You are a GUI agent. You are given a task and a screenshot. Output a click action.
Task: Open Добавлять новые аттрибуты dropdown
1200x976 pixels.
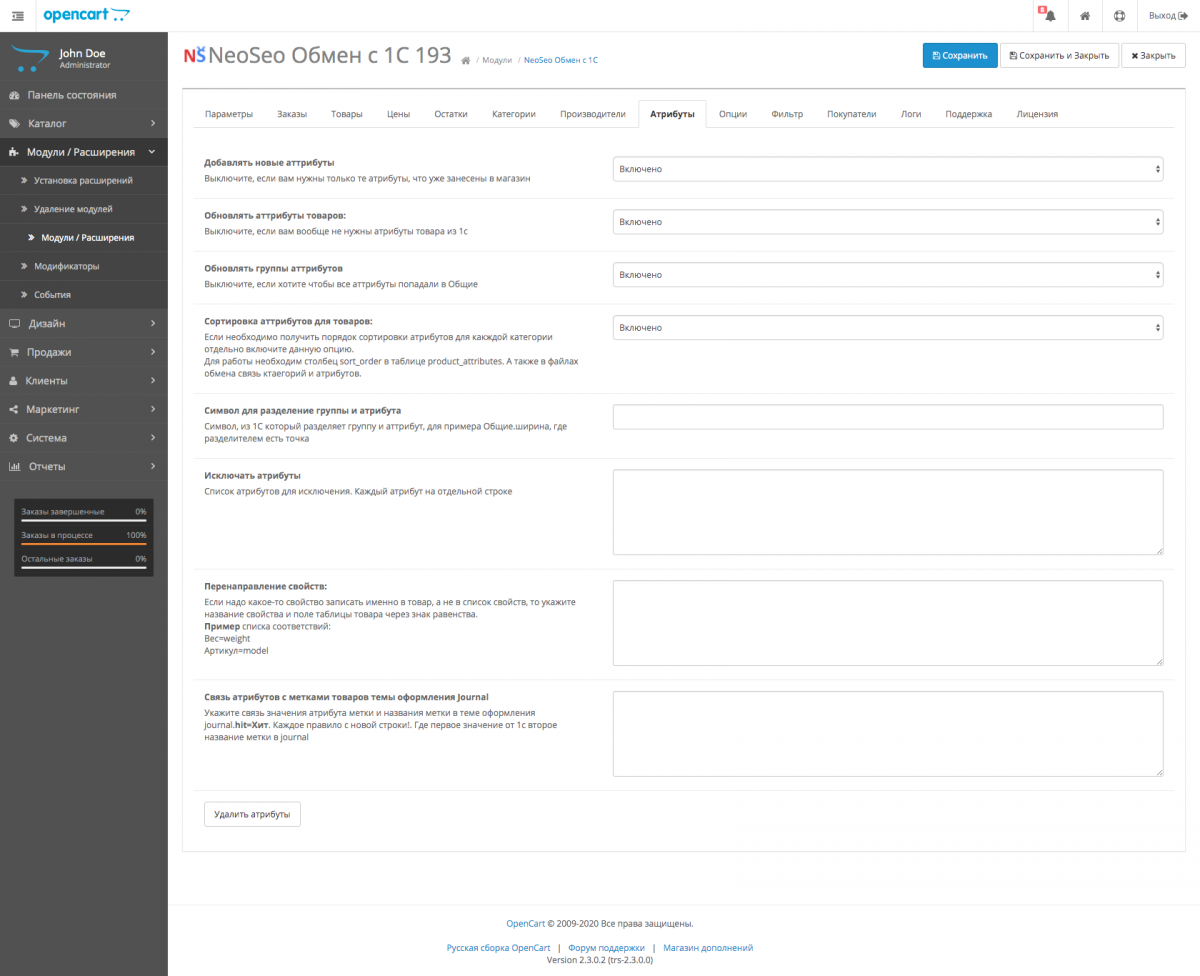coord(888,169)
